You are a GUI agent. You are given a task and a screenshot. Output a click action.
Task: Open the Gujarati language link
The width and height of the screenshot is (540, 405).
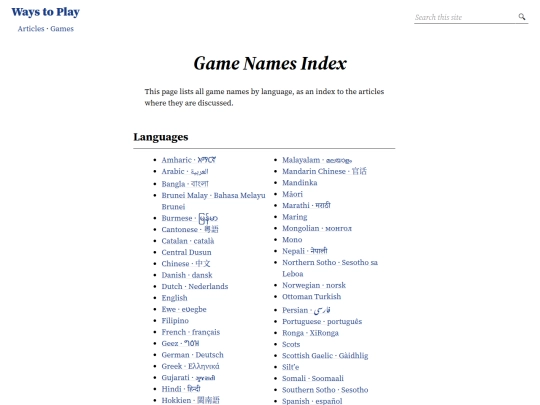(x=188, y=377)
